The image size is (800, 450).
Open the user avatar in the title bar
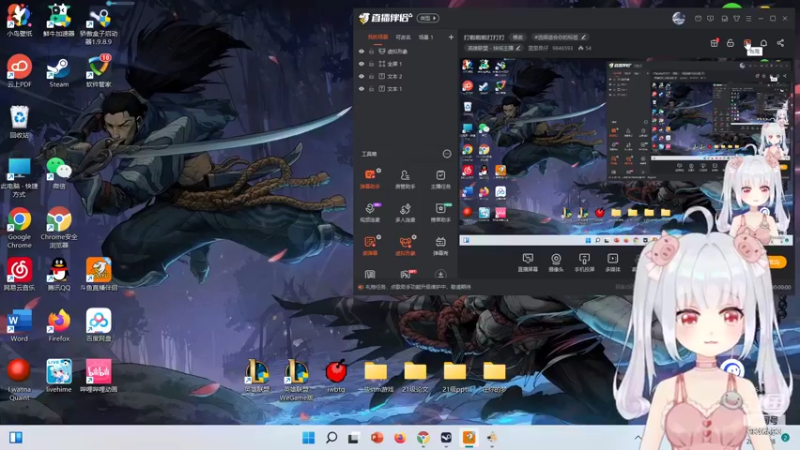[x=679, y=18]
